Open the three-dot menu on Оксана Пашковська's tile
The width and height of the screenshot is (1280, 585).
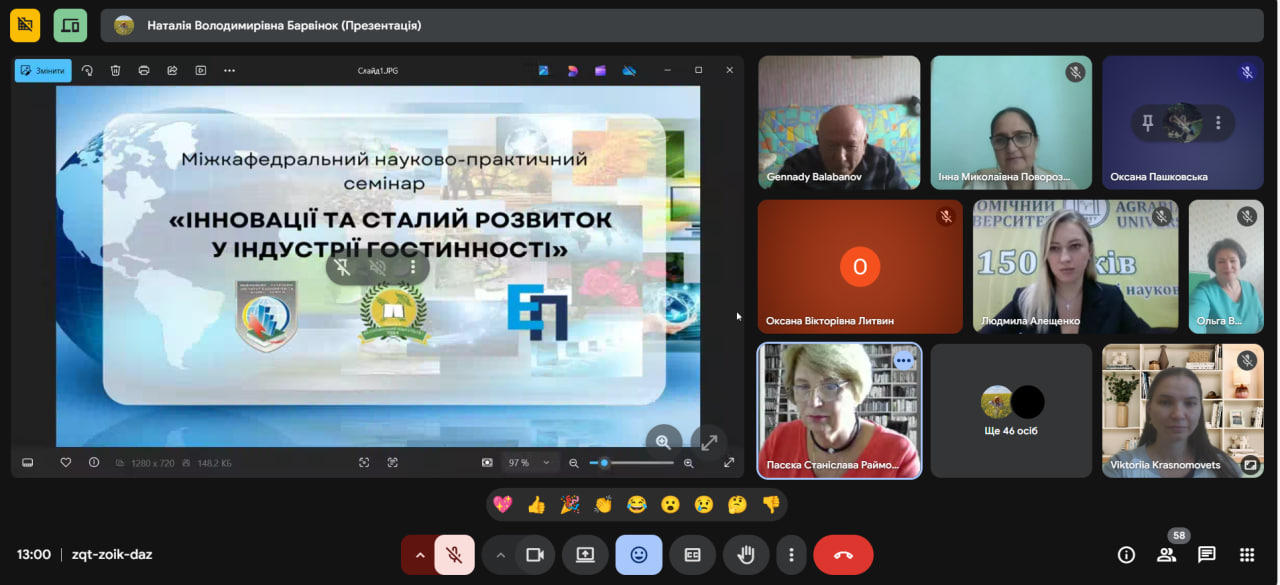coord(1218,123)
